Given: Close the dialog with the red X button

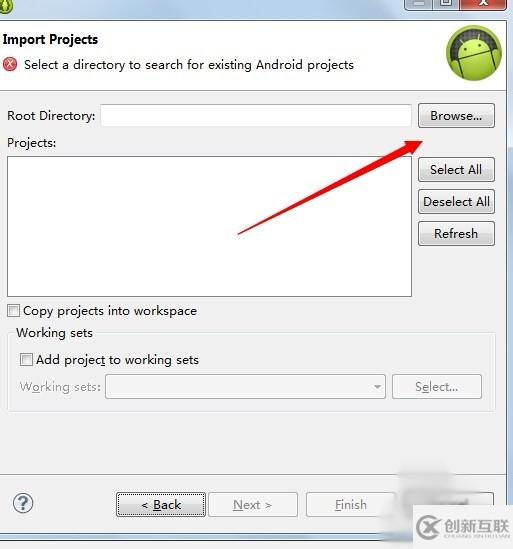Looking at the screenshot, I should pos(483,4).
